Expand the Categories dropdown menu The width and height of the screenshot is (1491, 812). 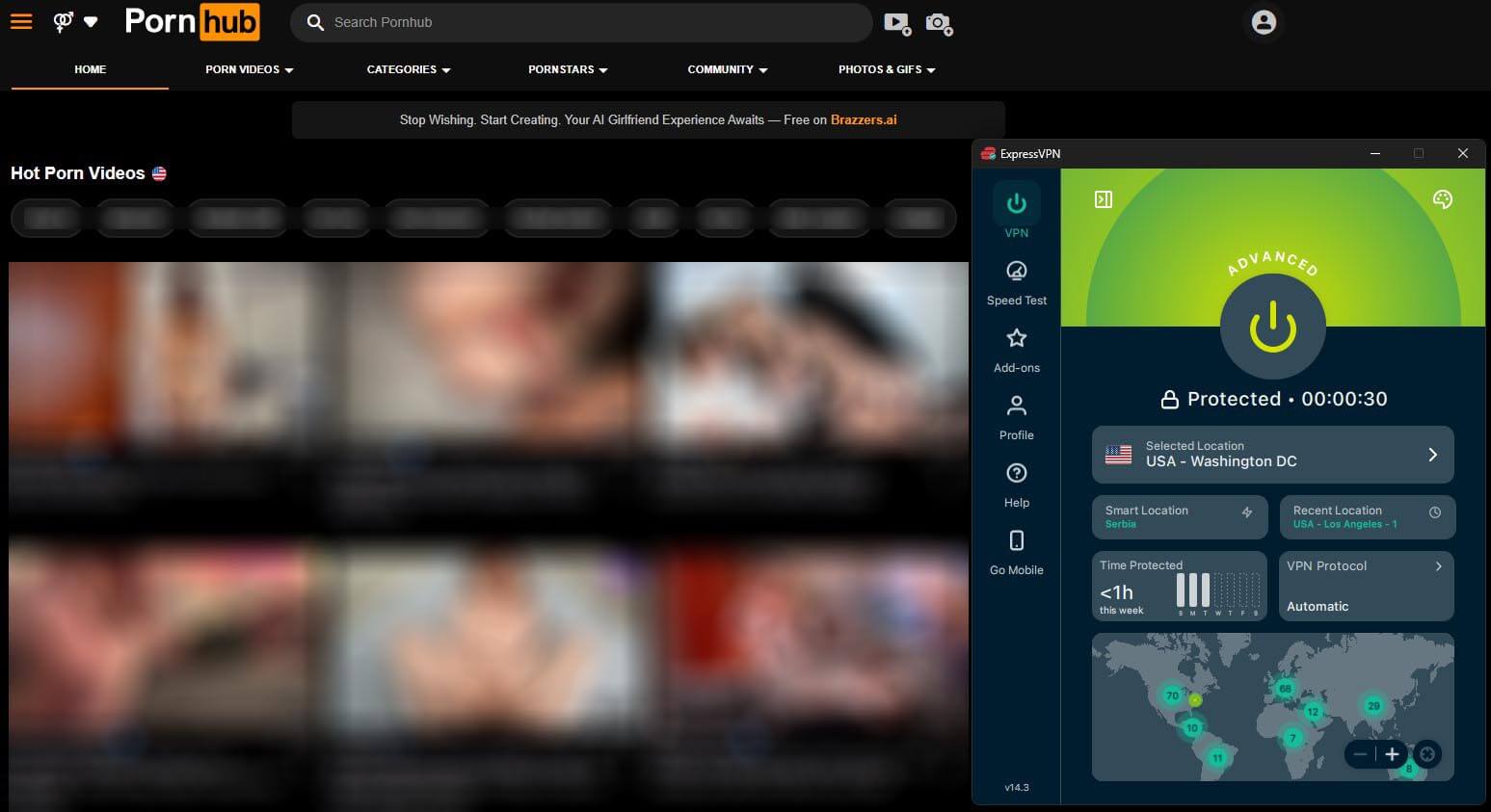[409, 69]
